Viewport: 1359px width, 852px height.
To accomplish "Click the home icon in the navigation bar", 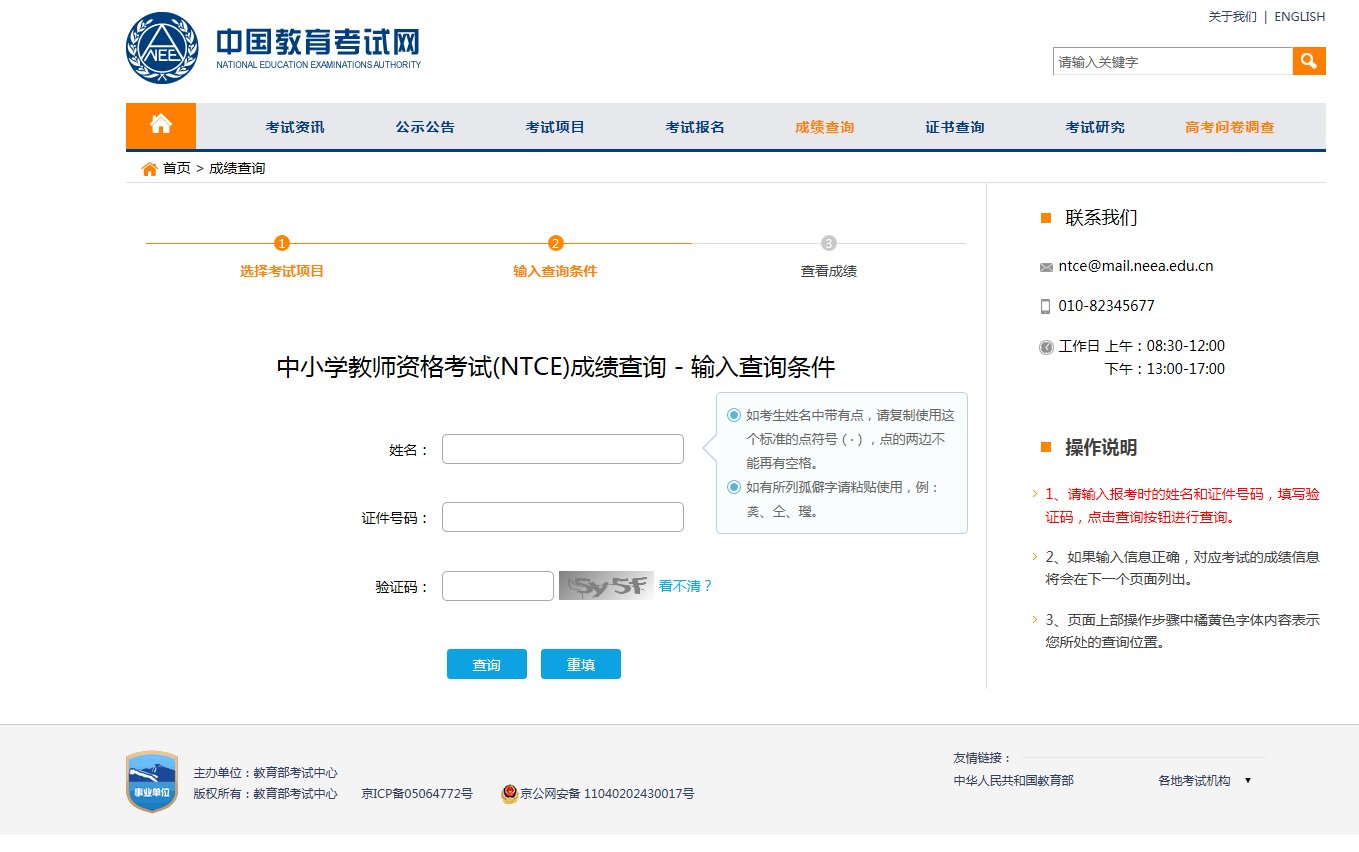I will click(x=160, y=126).
